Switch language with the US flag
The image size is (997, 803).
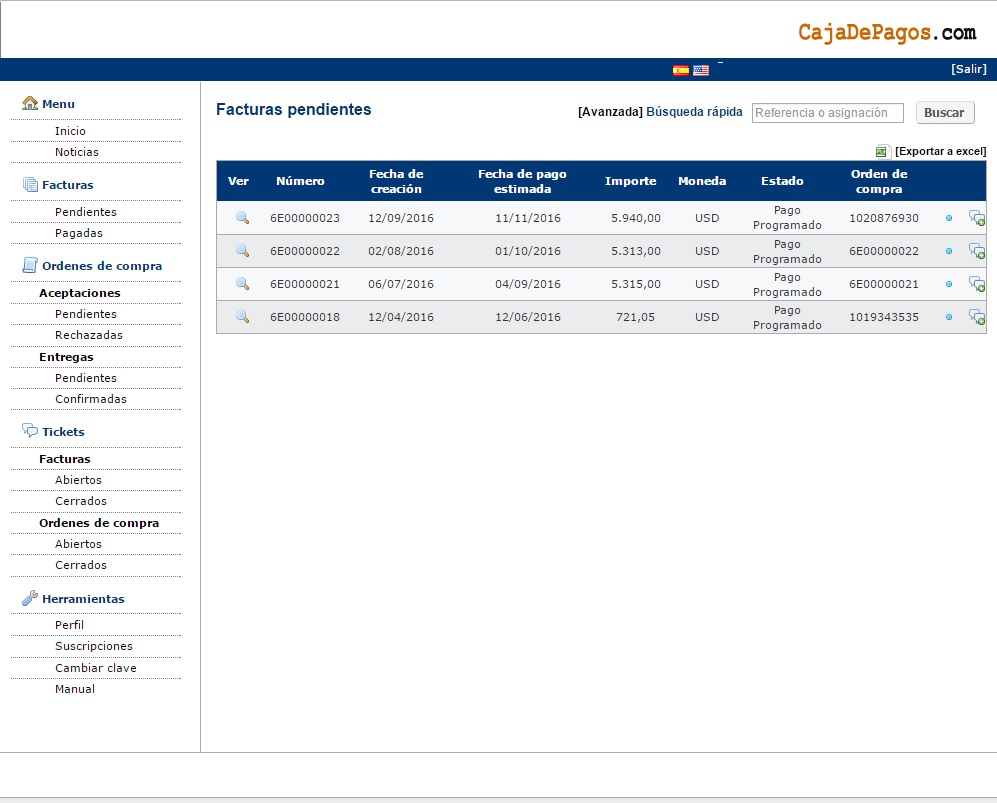[701, 70]
